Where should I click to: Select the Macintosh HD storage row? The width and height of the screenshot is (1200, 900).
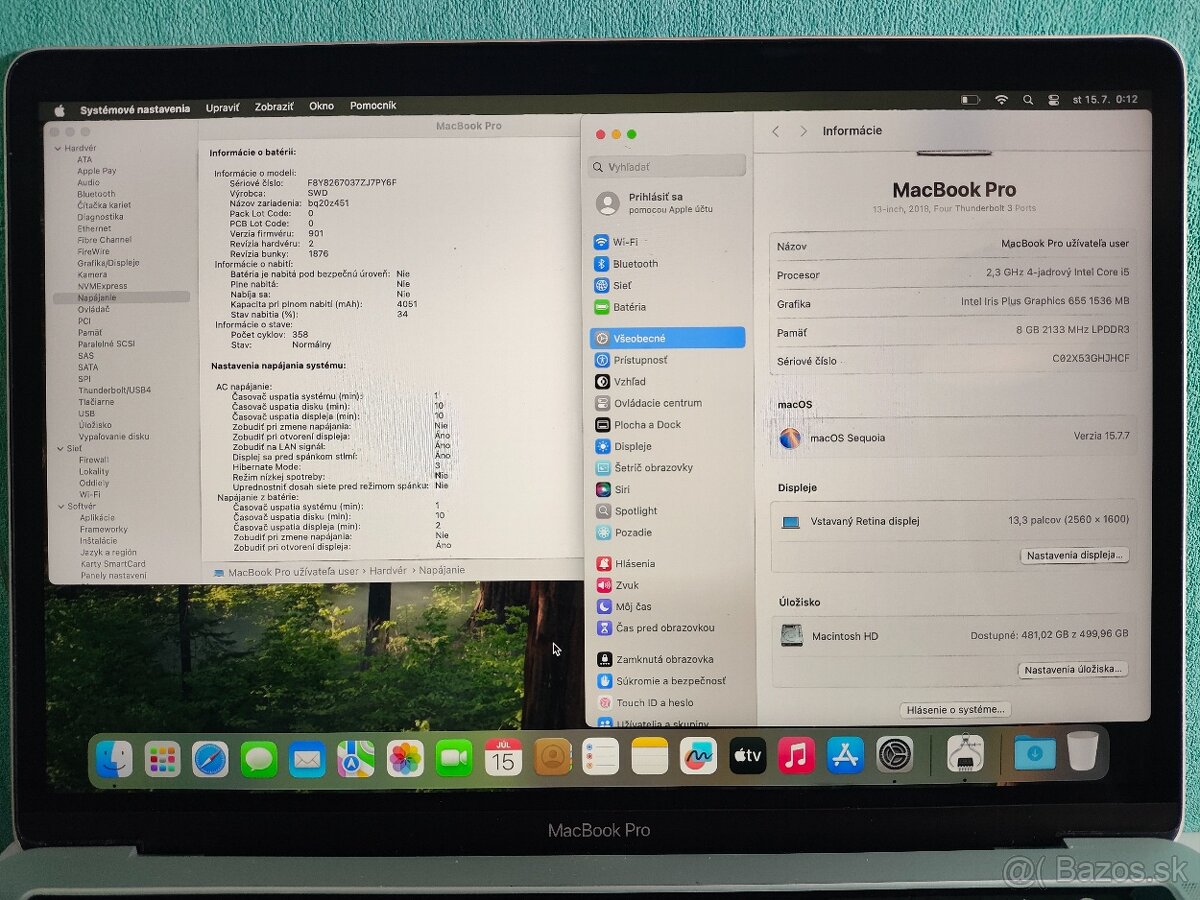click(954, 635)
